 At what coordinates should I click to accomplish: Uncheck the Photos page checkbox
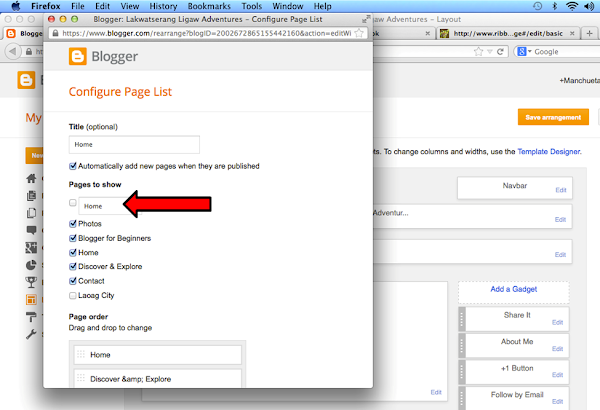[x=73, y=224]
